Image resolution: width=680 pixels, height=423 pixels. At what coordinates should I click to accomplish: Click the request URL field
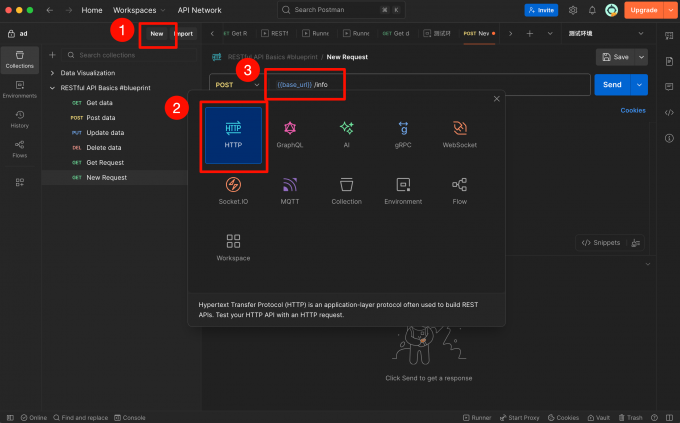427,85
